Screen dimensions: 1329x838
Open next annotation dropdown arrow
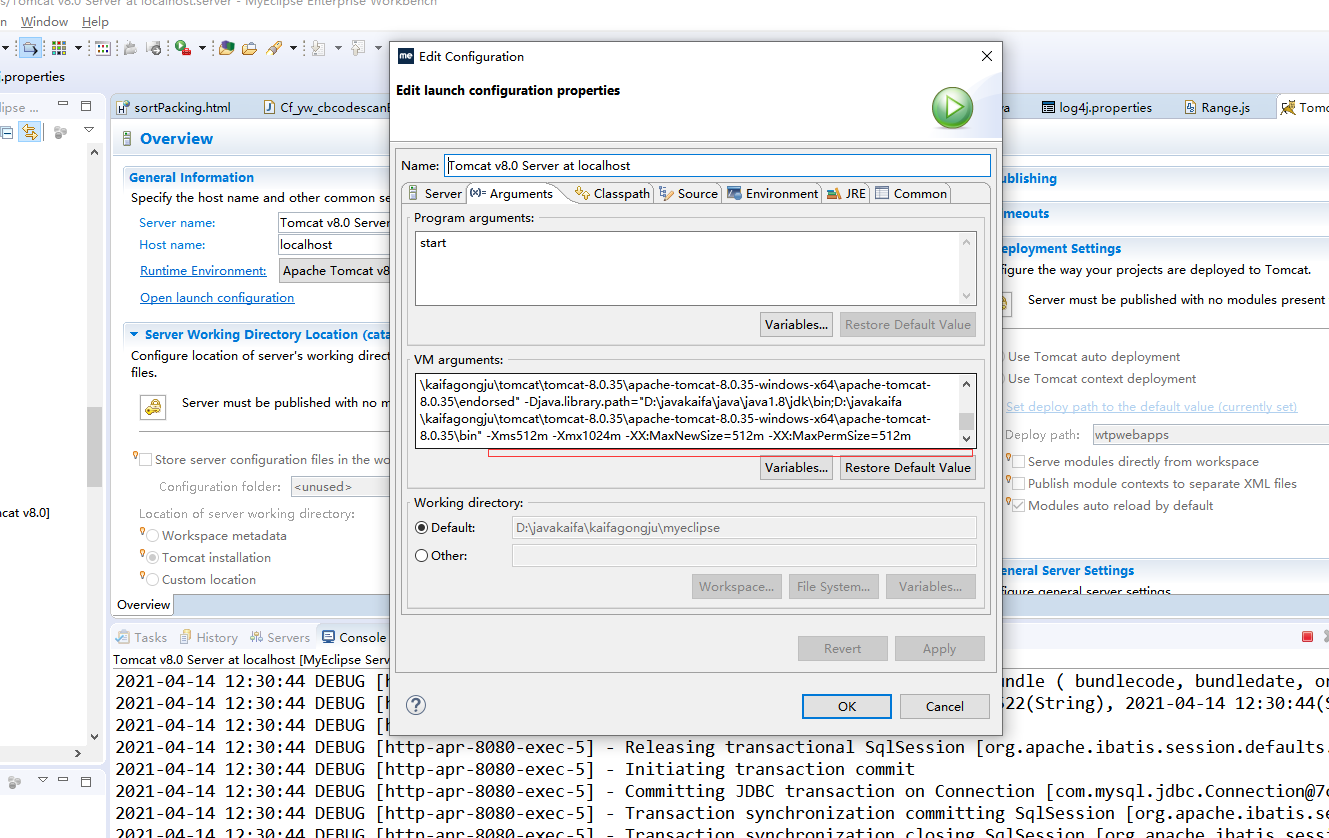point(338,48)
